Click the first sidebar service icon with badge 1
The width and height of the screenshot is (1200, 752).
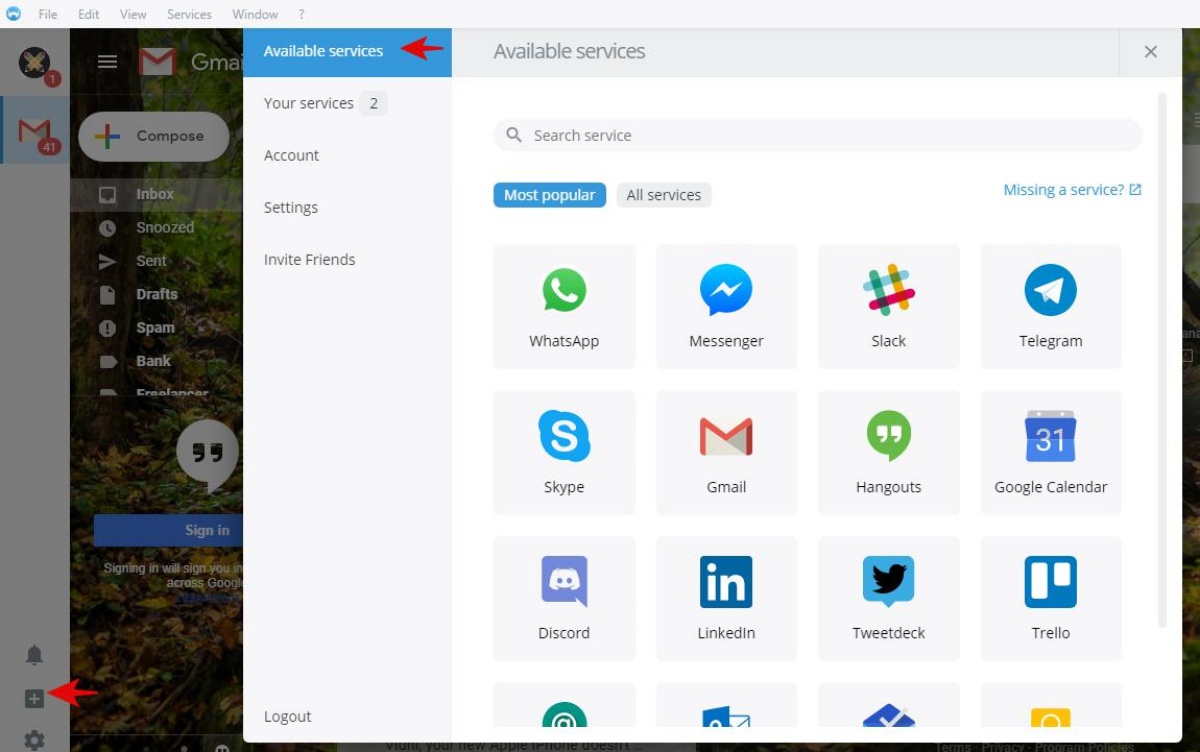[35, 63]
